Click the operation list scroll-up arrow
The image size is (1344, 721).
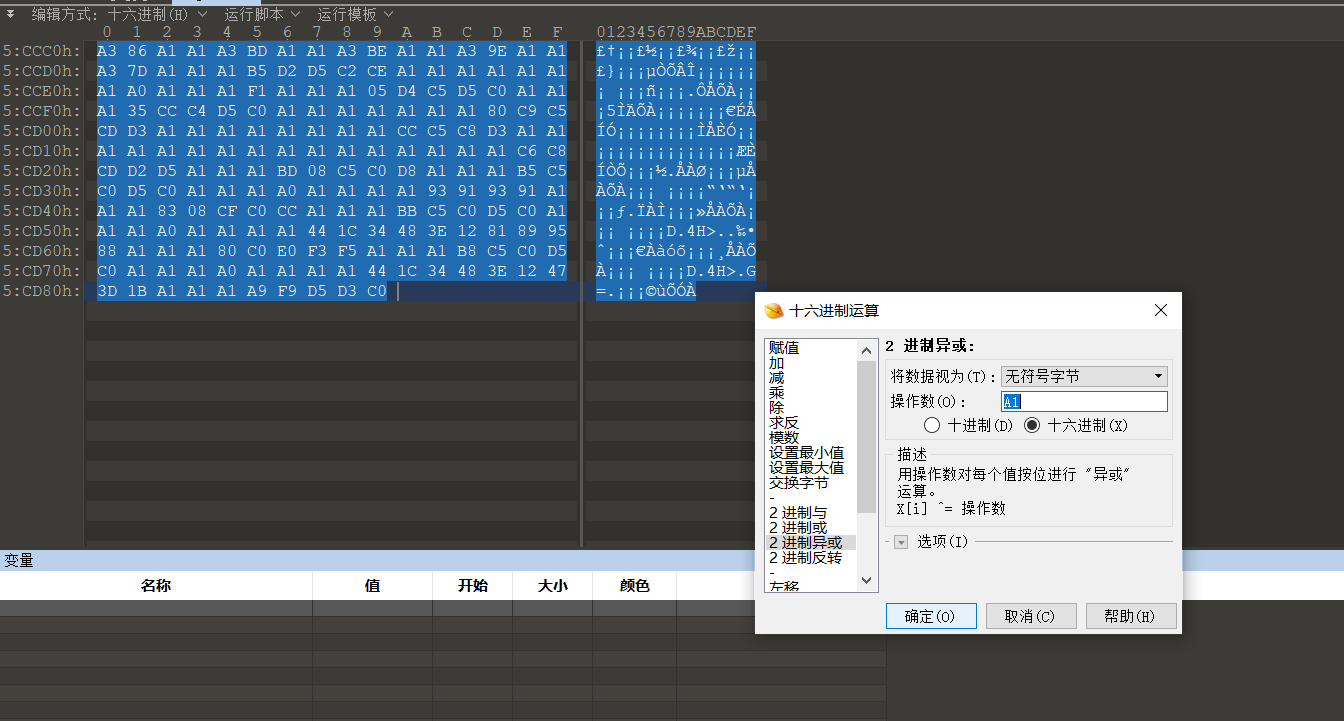click(867, 347)
